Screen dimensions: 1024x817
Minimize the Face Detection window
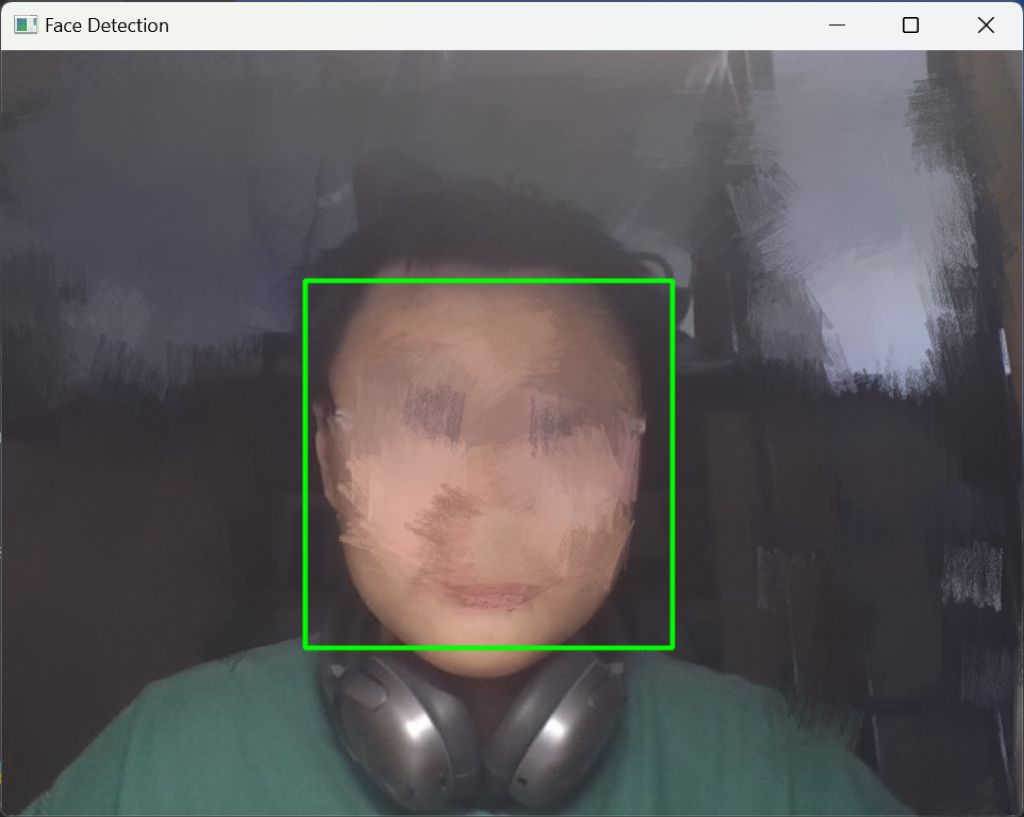[837, 25]
